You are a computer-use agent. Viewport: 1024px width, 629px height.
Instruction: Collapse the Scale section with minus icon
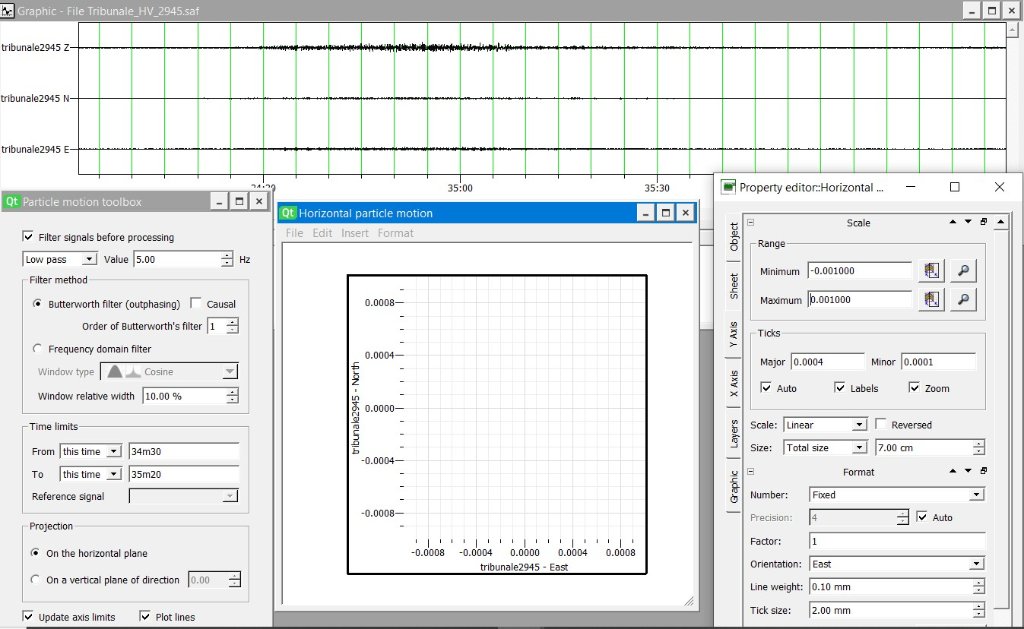pos(750,223)
